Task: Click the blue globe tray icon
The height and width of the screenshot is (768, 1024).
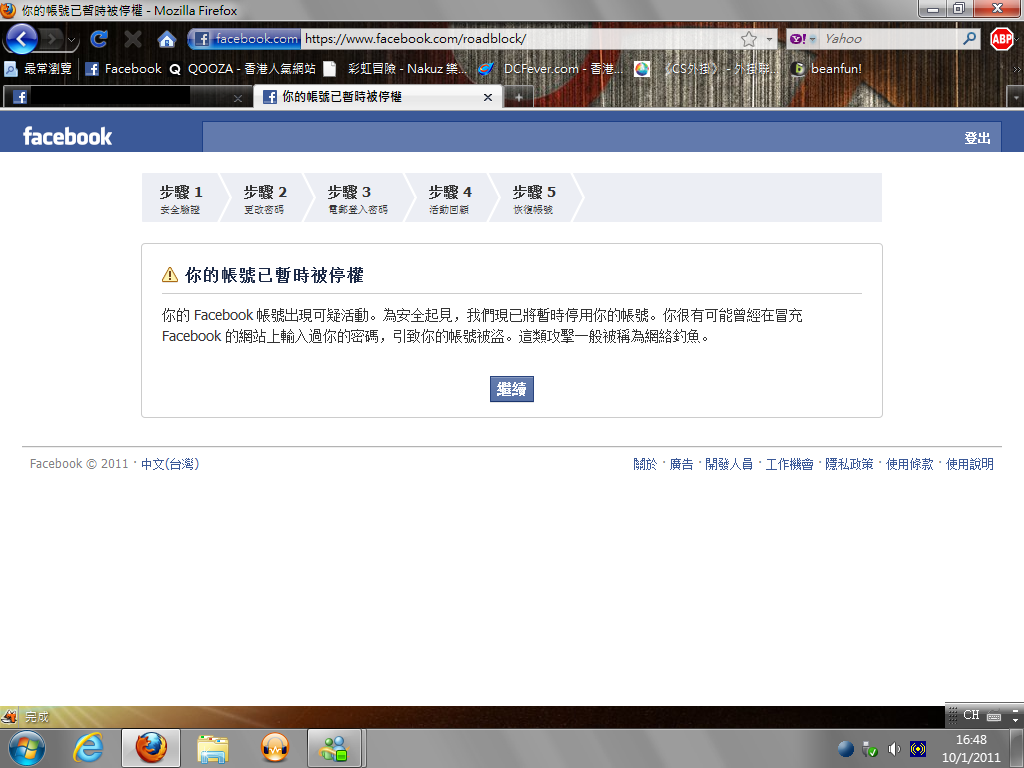Action: 846,749
